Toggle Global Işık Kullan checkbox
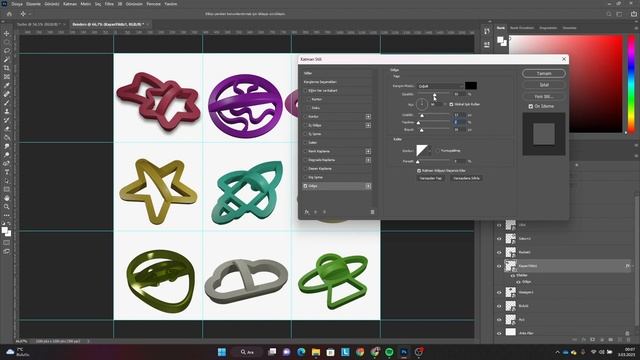The height and width of the screenshot is (360, 640). (451, 104)
